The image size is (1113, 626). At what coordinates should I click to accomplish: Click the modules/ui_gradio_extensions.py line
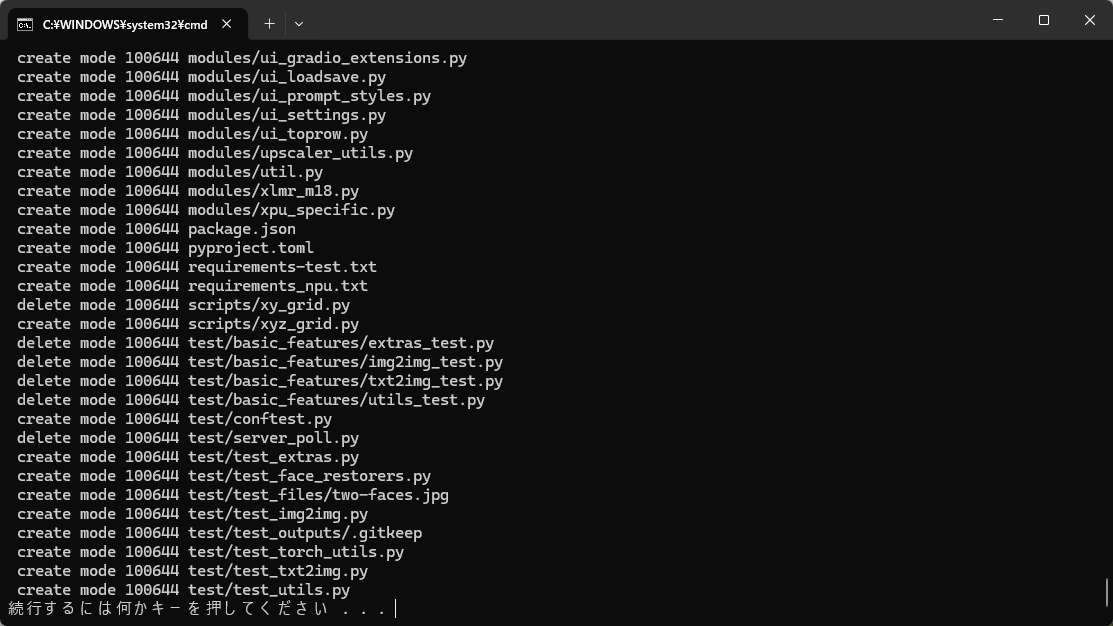click(242, 58)
